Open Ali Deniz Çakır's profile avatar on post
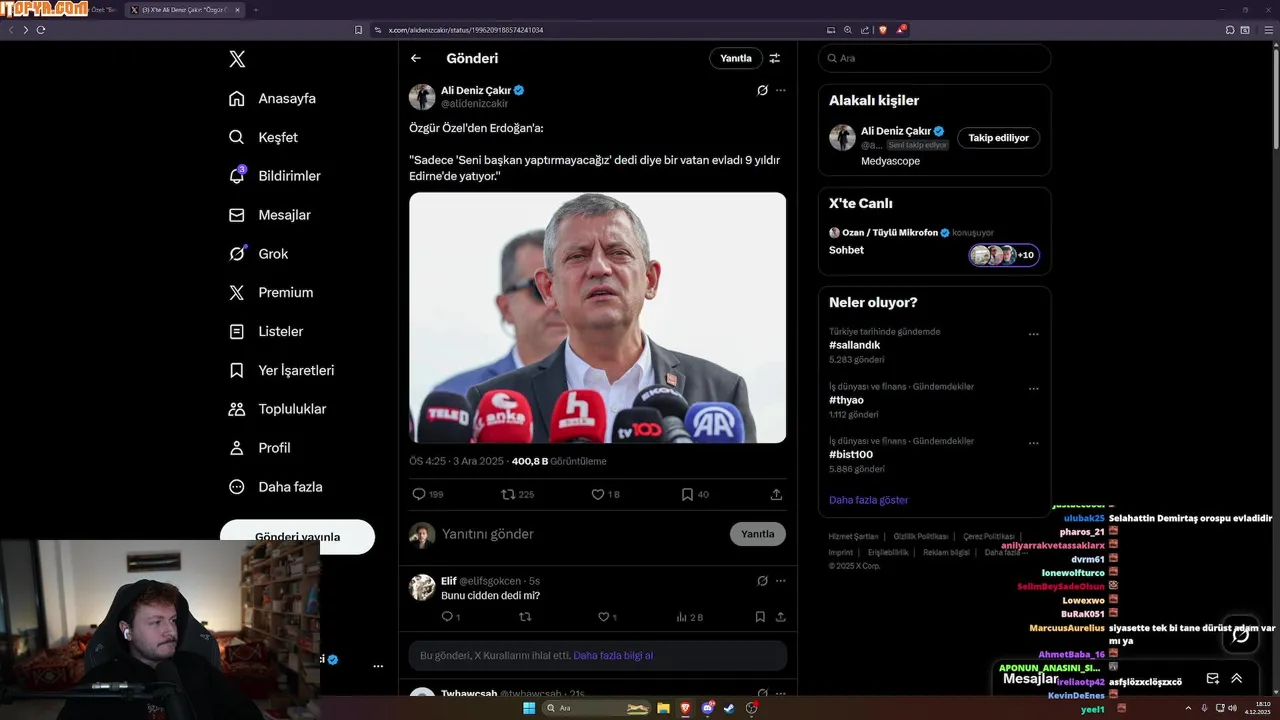Screen dimensions: 1280x720 (422, 97)
